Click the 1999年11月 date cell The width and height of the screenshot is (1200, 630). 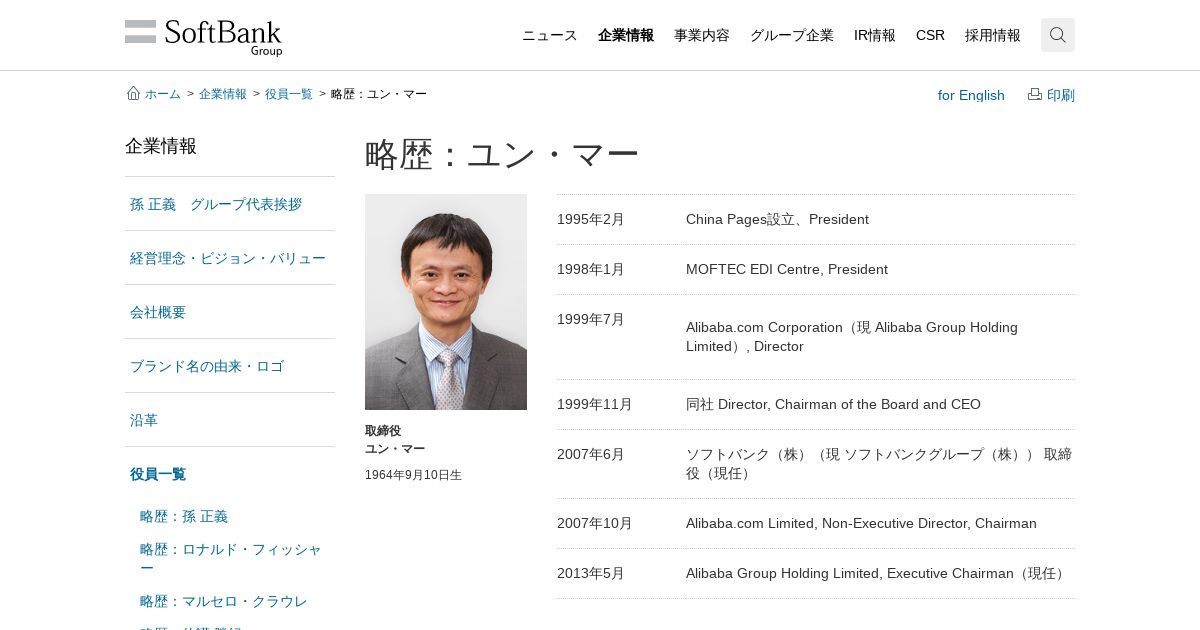pos(595,404)
